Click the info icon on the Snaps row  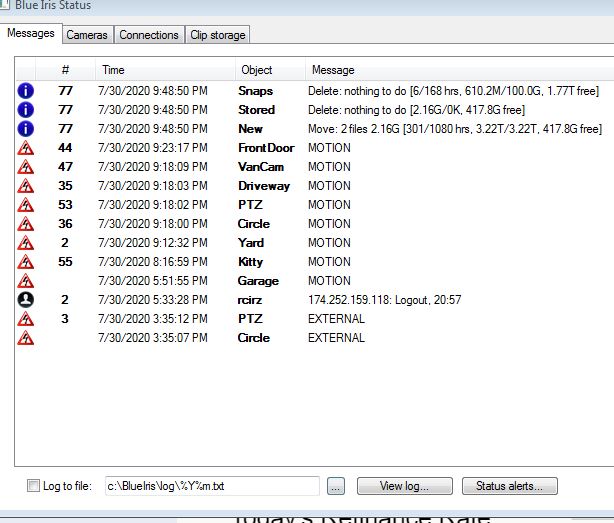[25, 91]
